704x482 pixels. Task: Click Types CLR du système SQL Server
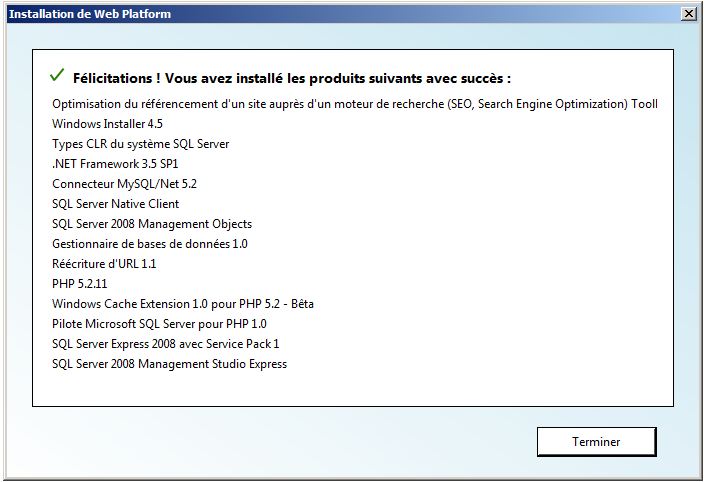pos(141,144)
